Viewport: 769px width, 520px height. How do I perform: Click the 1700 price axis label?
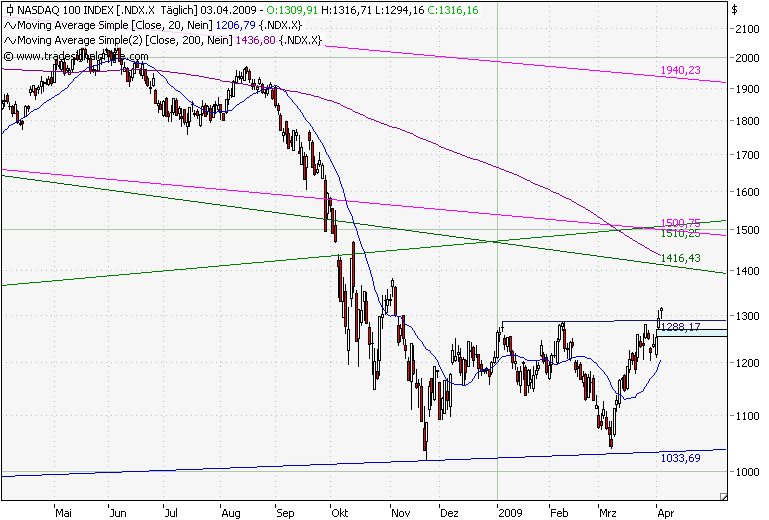(747, 155)
